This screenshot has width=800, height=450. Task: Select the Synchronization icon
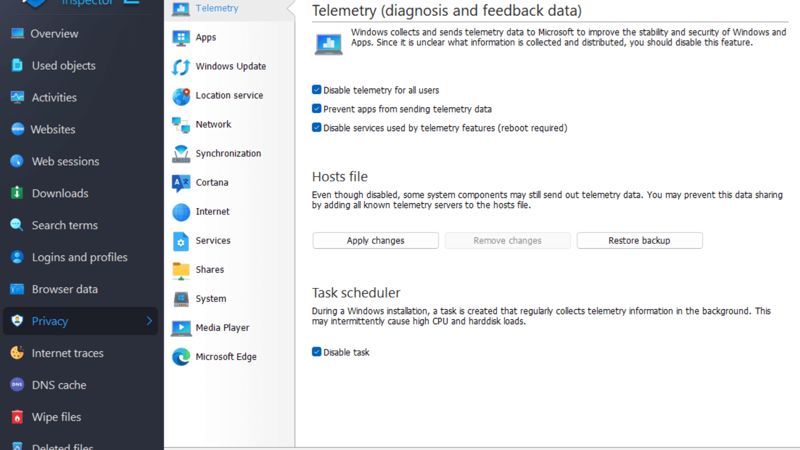tap(181, 154)
